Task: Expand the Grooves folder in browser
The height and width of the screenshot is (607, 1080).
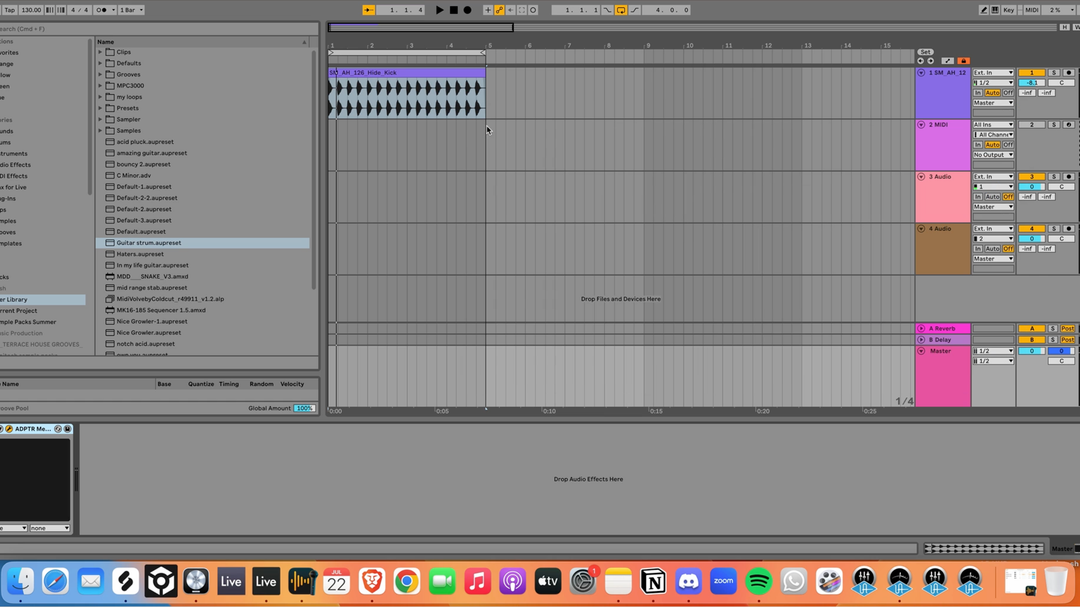Action: click(x=100, y=74)
